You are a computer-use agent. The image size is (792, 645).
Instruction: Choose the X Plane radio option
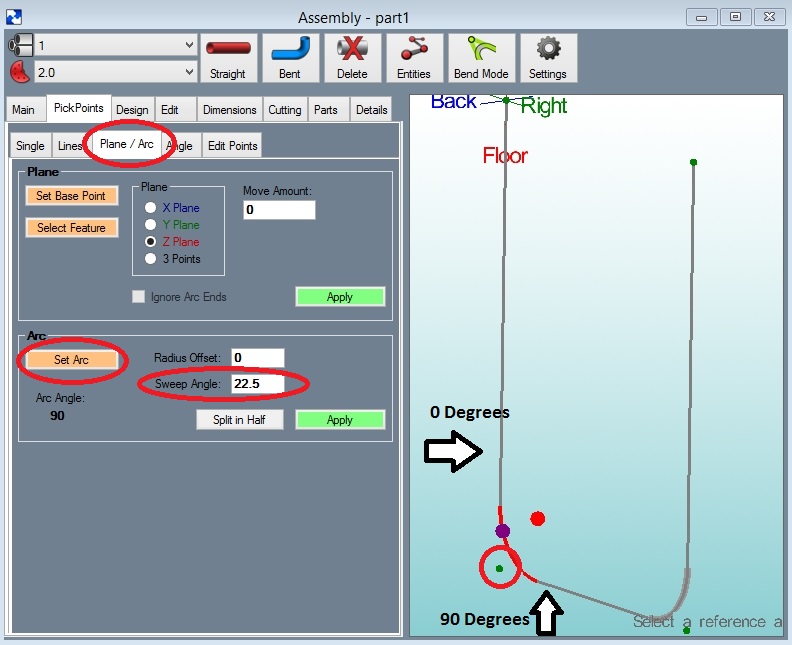(x=150, y=208)
